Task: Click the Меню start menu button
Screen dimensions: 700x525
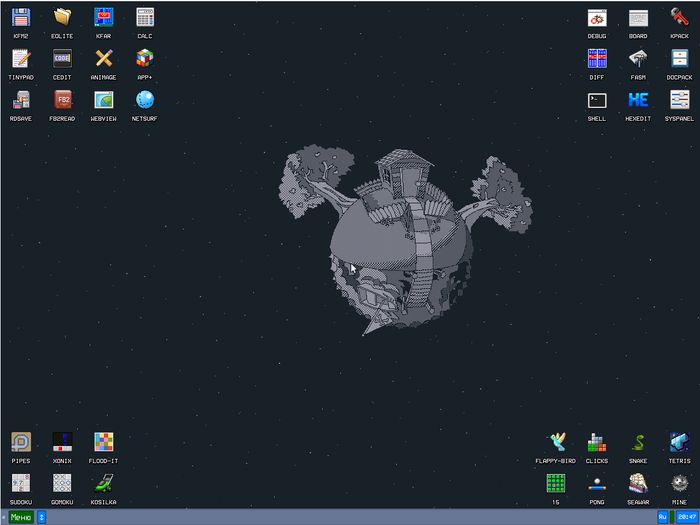Action: click(x=20, y=517)
